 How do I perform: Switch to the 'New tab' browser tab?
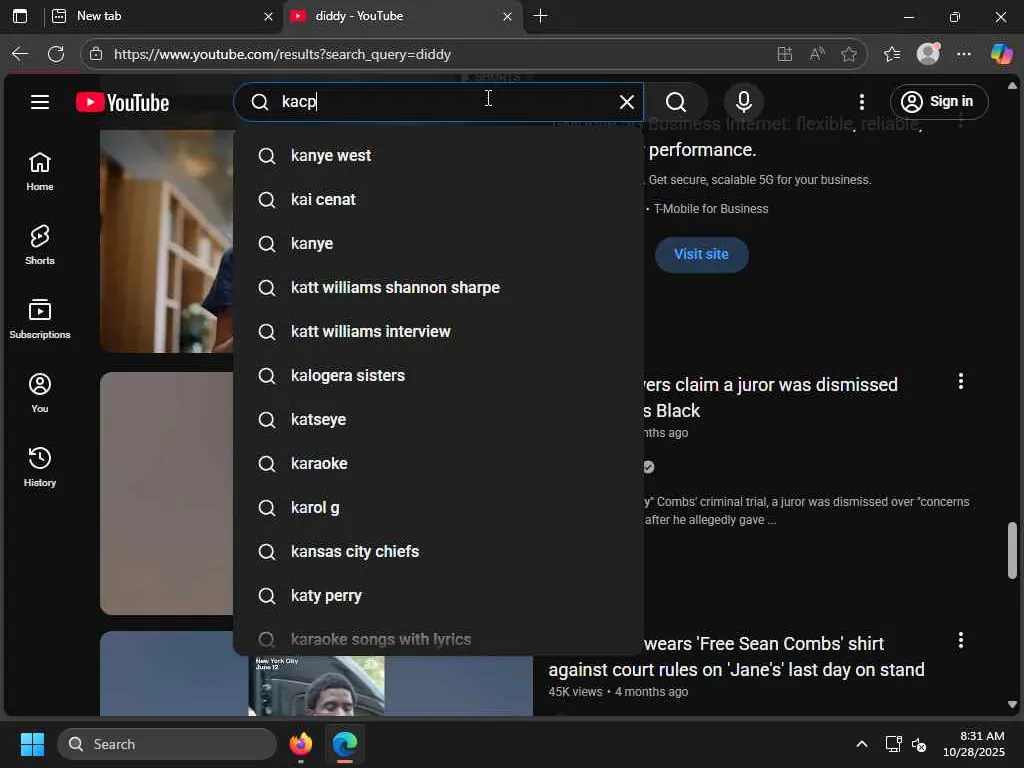point(162,16)
